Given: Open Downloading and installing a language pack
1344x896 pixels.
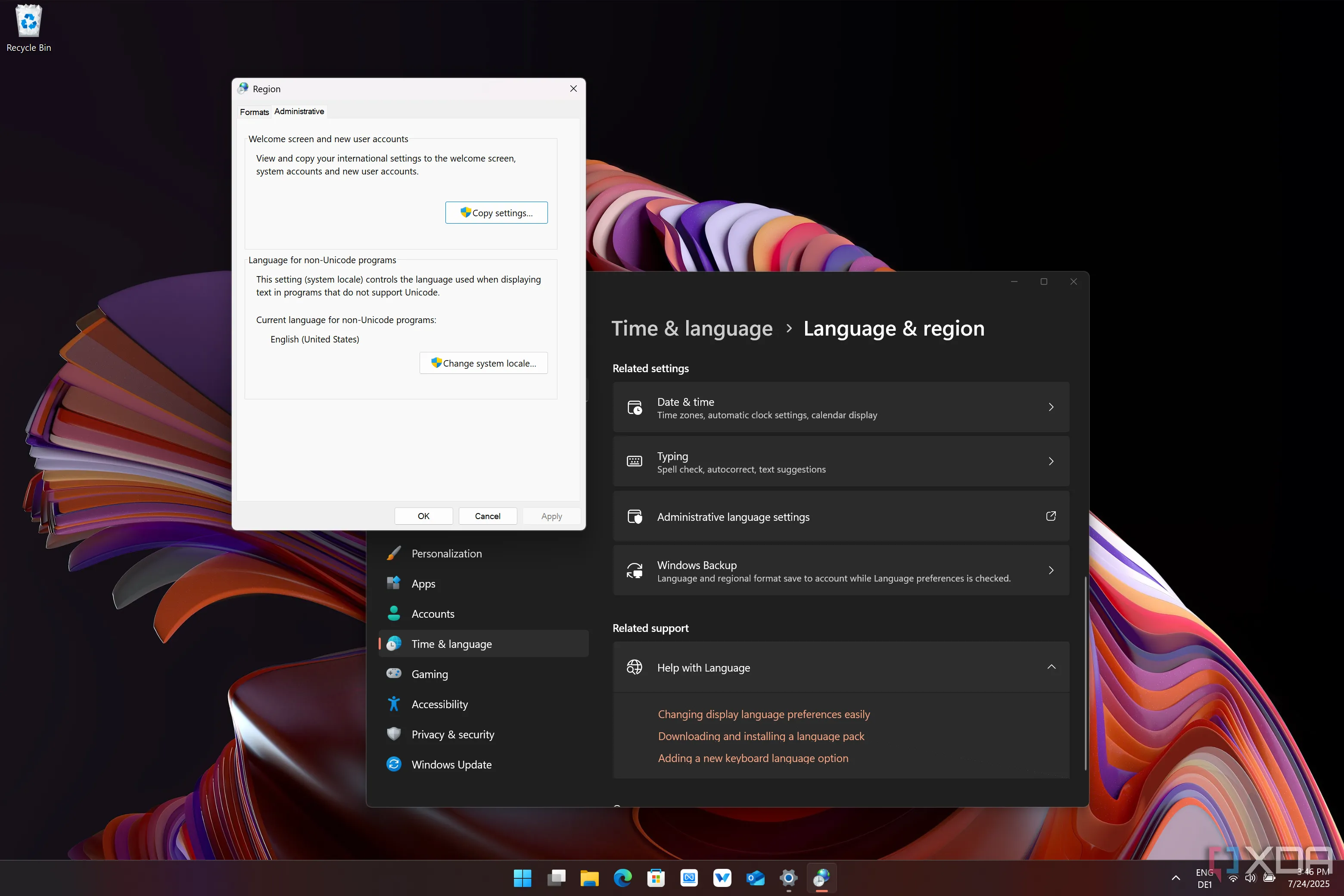Looking at the screenshot, I should click(x=761, y=736).
